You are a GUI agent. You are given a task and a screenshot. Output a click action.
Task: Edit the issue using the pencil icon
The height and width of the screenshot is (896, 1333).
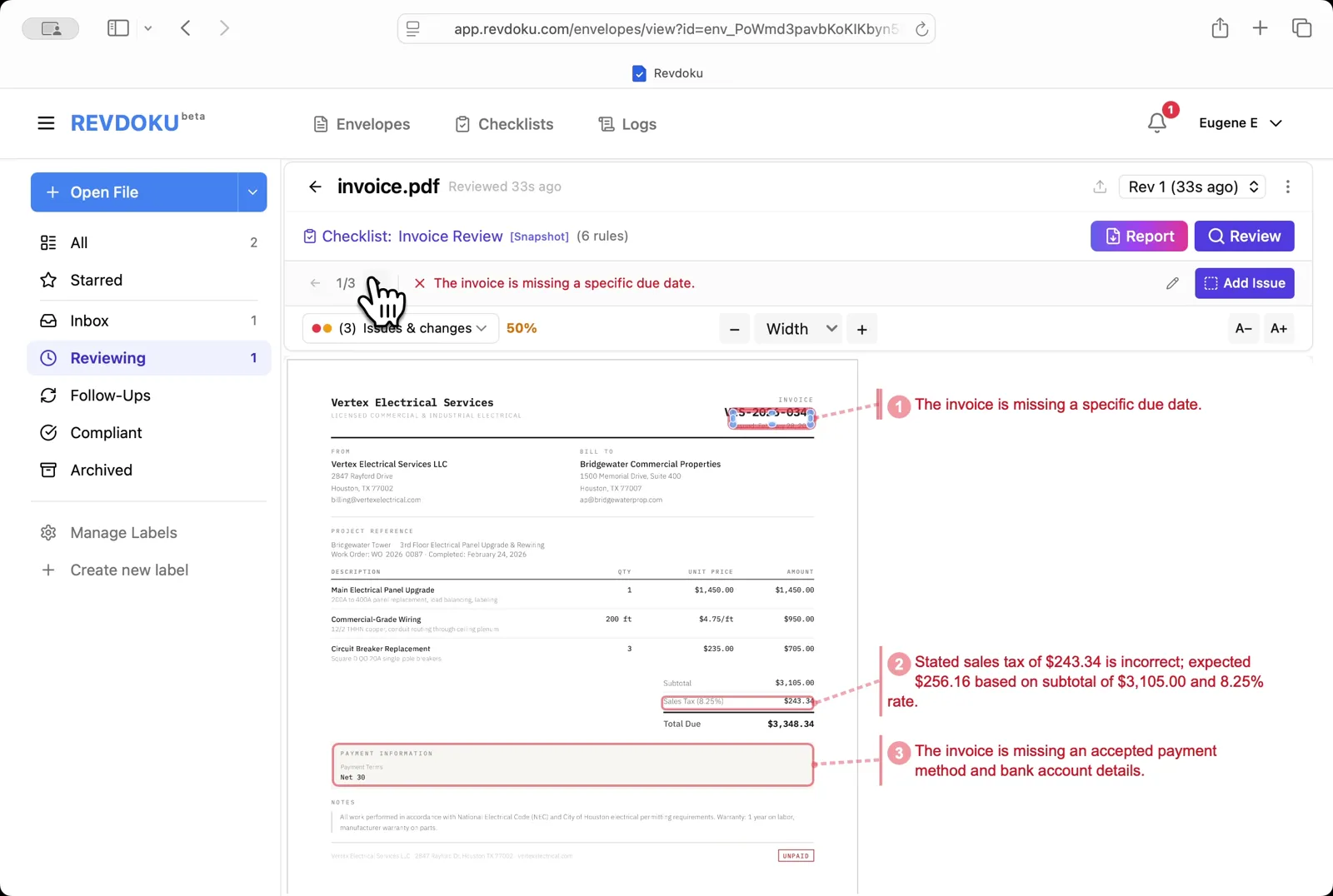click(x=1172, y=283)
